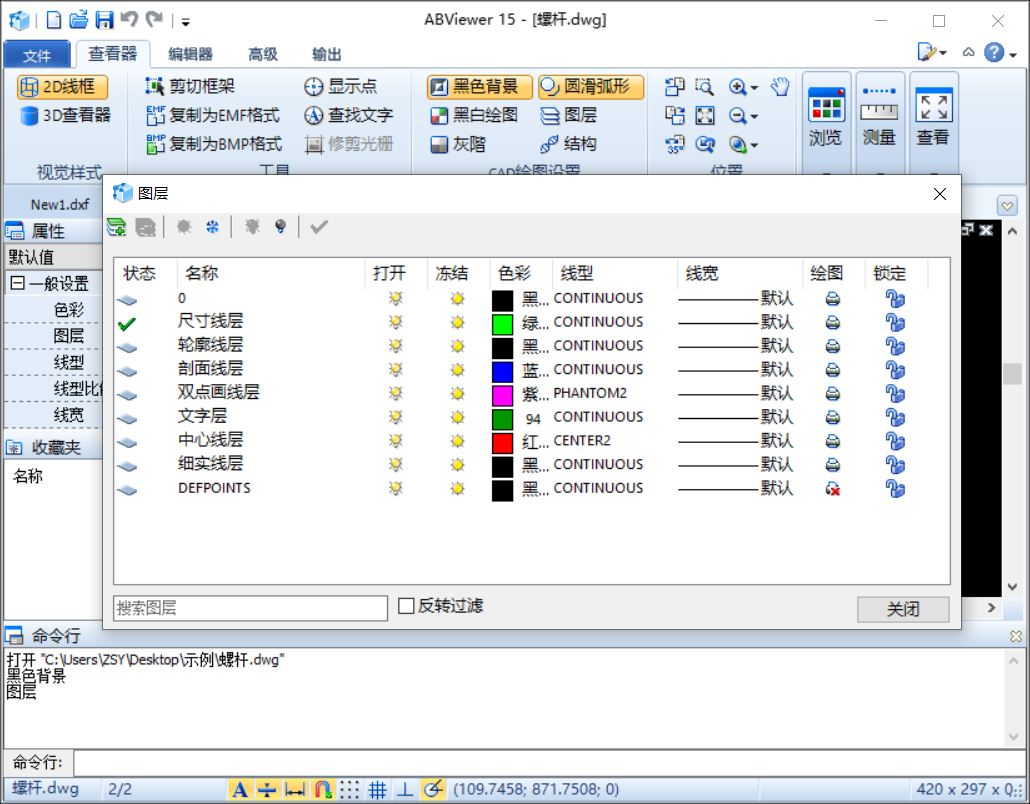Click the new layer icon in layers dialog
This screenshot has height=804, width=1030.
[x=117, y=227]
